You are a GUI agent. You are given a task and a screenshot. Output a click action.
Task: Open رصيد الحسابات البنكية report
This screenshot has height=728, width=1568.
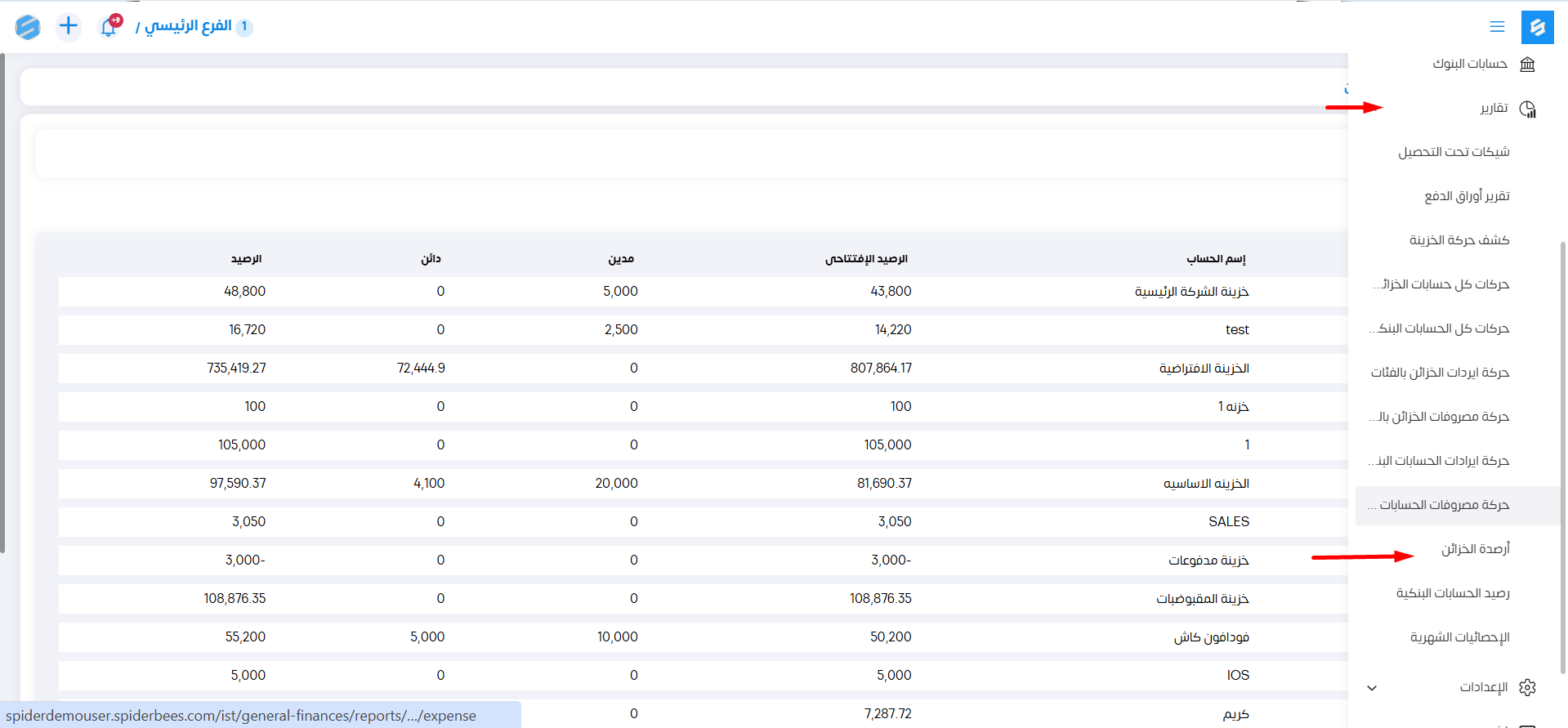click(1452, 593)
